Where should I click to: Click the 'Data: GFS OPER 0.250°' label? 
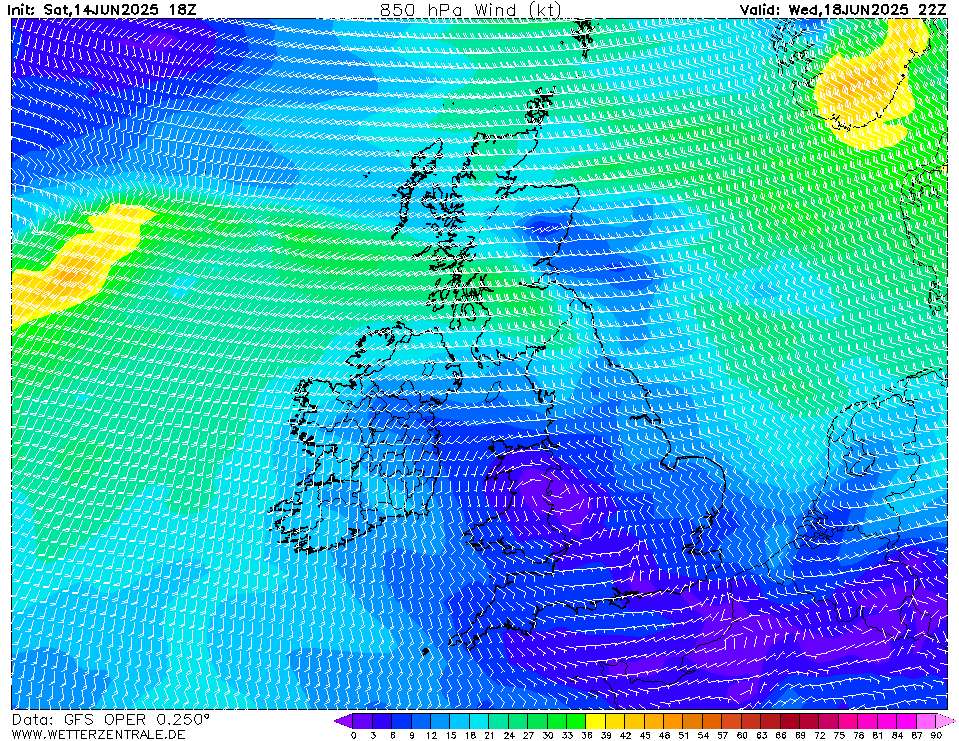coord(111,720)
